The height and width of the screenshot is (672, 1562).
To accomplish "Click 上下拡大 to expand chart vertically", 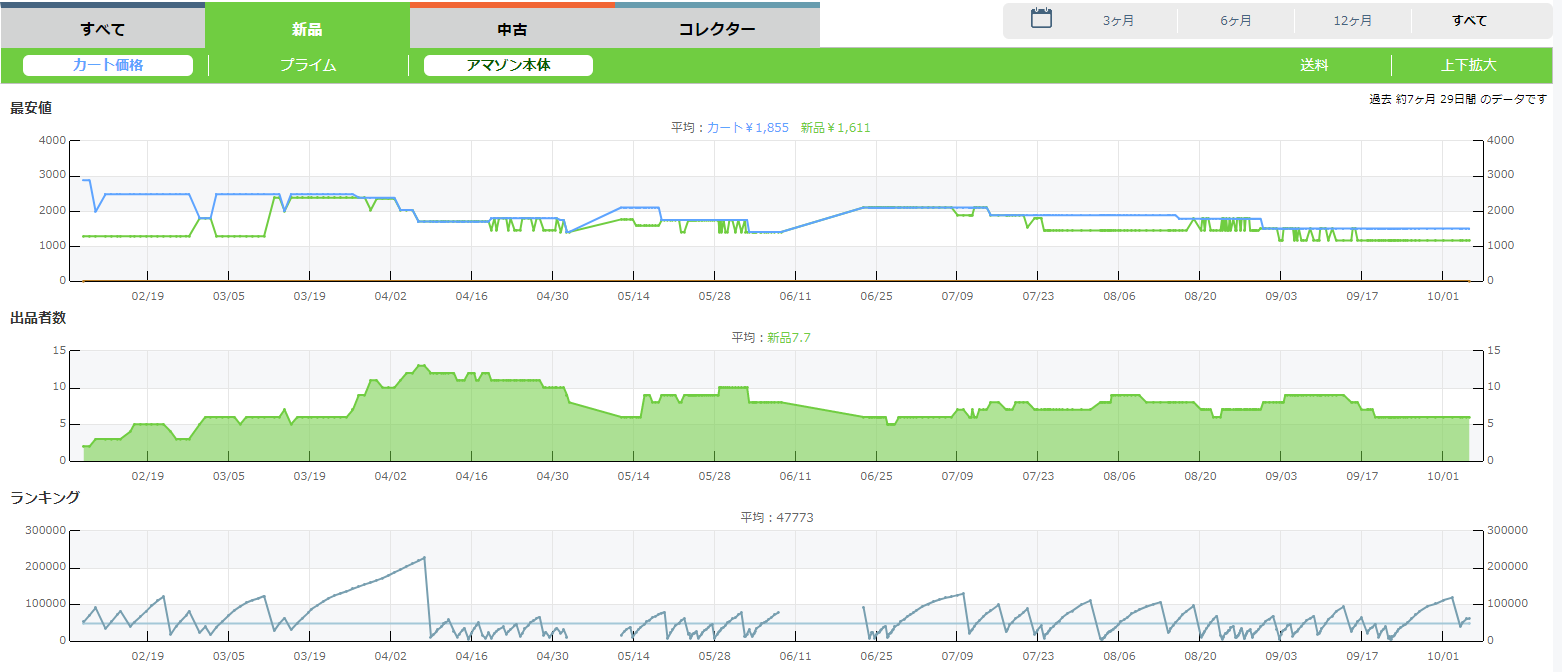I will pos(1468,65).
